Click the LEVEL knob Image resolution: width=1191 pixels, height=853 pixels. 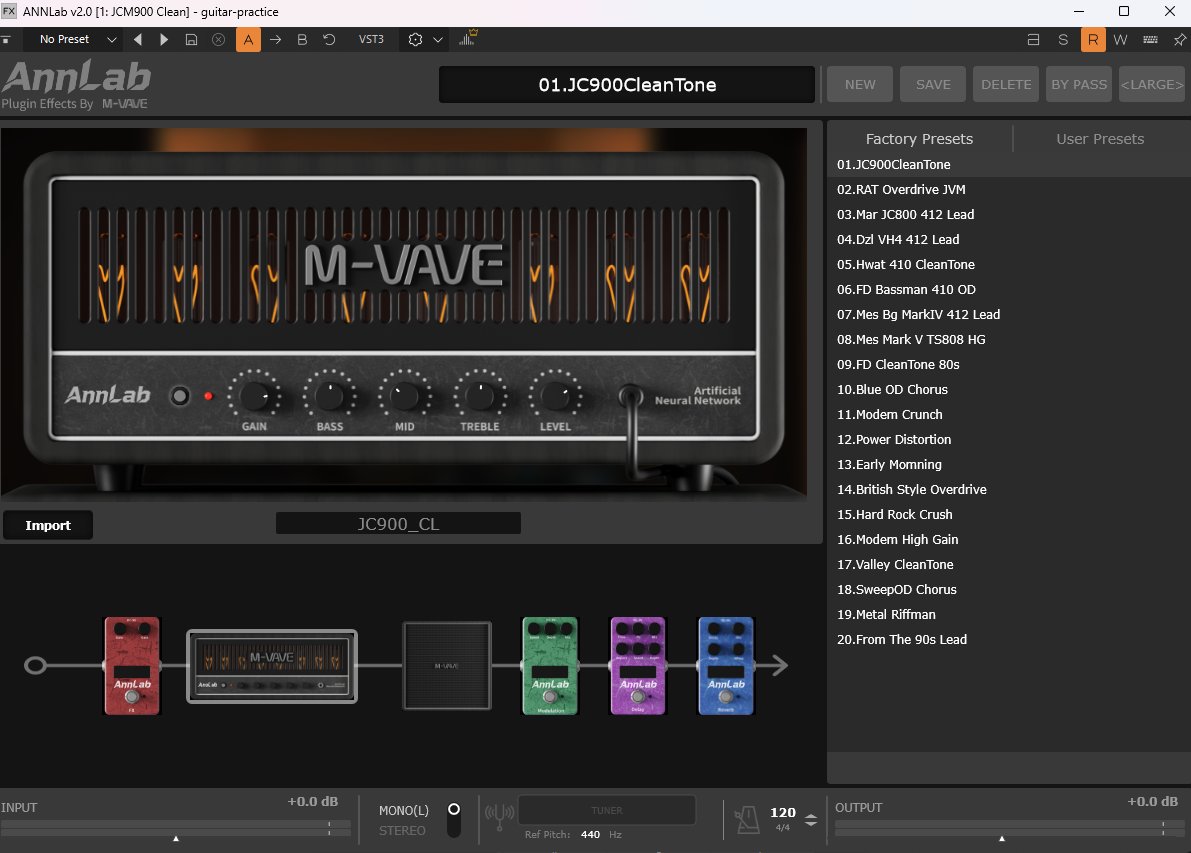tap(554, 396)
